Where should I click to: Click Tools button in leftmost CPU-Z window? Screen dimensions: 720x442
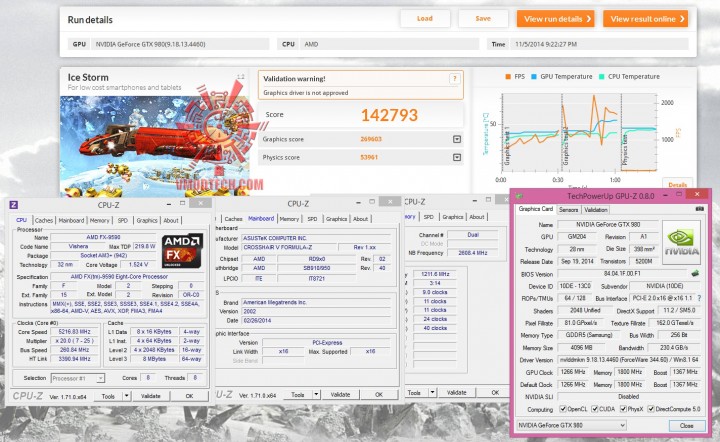(108, 396)
